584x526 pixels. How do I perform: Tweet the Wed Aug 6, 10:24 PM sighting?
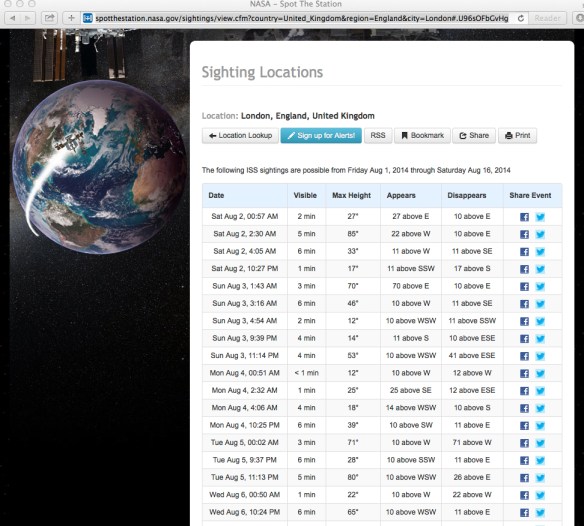point(540,513)
